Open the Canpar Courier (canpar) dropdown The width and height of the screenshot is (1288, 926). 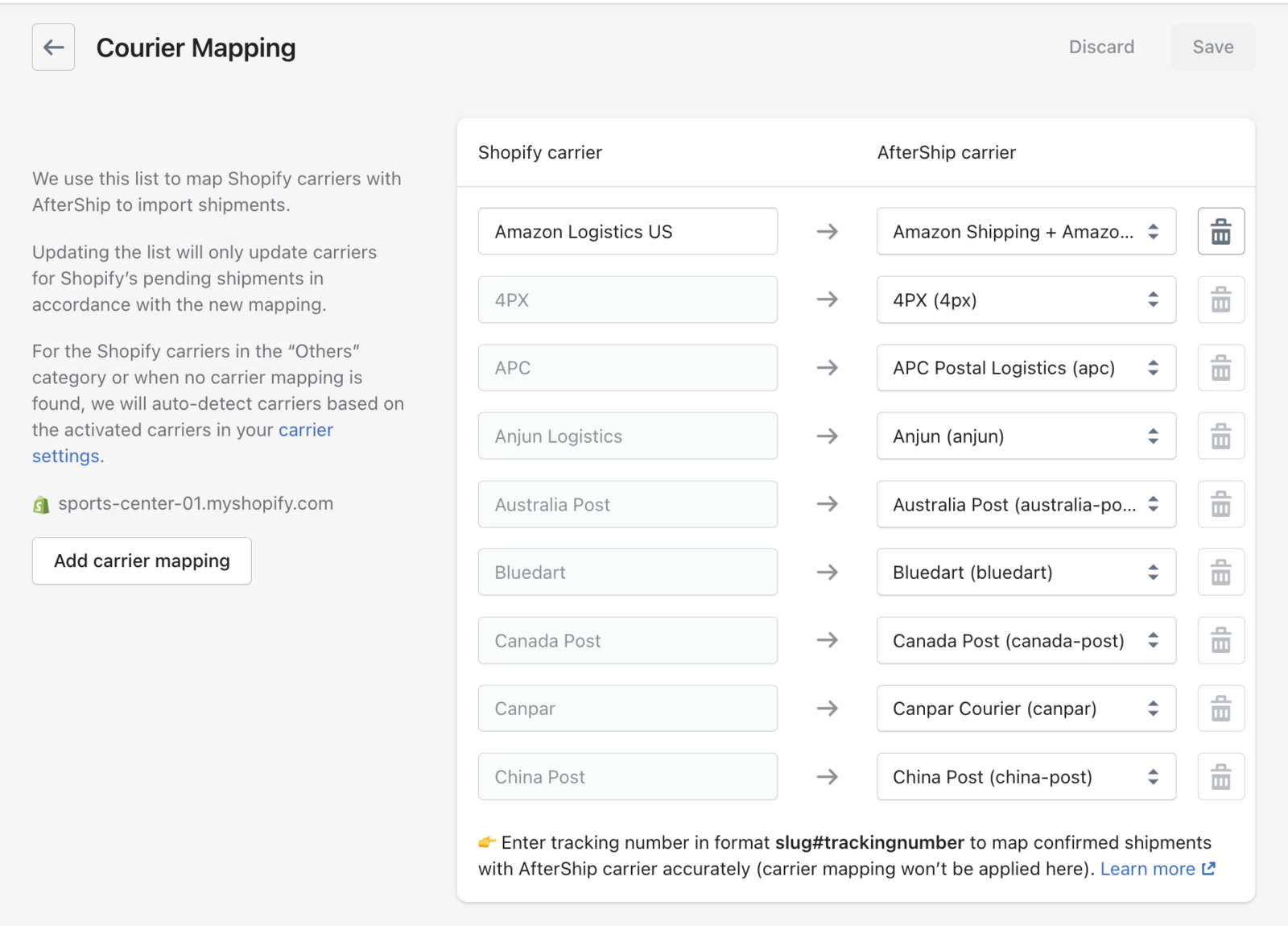[1026, 709]
